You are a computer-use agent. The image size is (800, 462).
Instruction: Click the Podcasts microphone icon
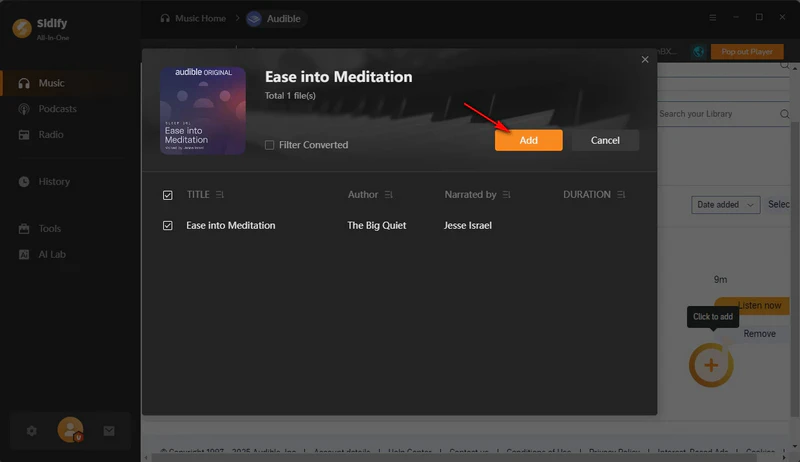(x=24, y=109)
